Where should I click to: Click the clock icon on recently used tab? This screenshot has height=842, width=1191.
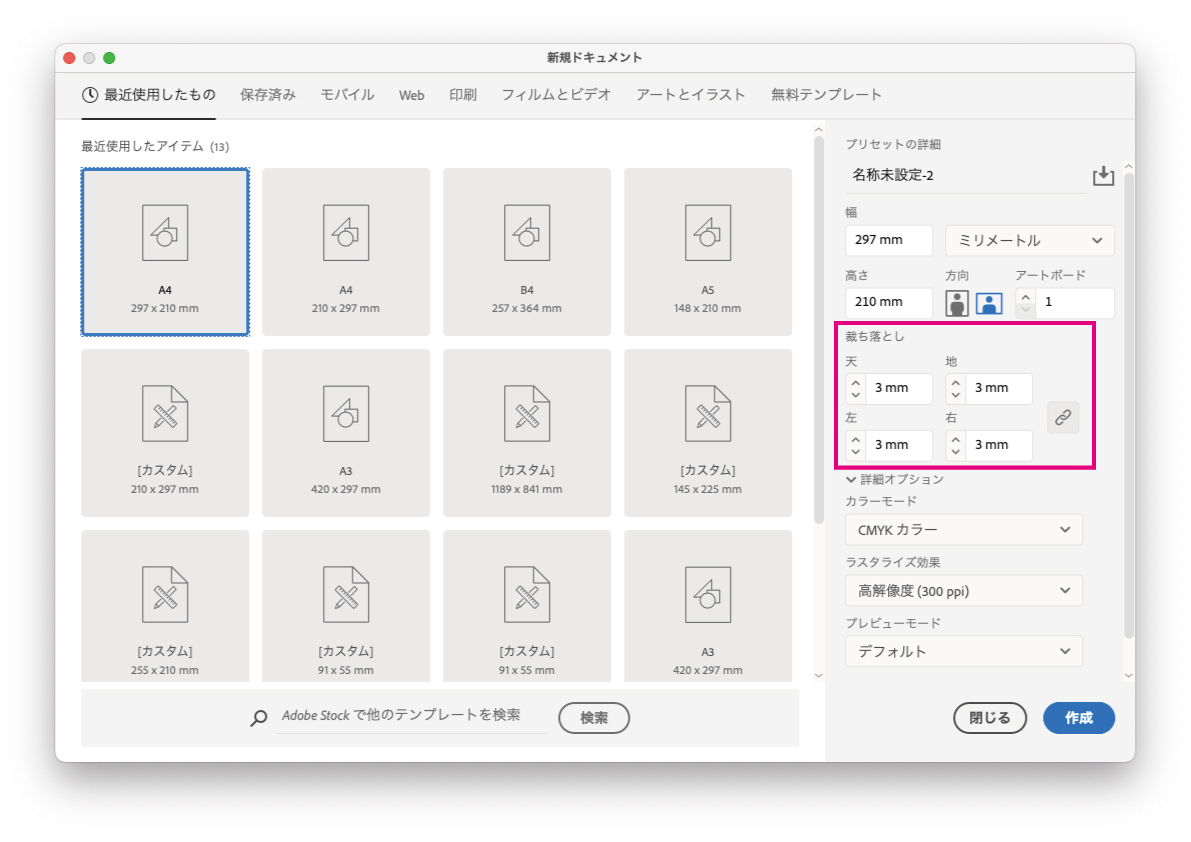90,95
